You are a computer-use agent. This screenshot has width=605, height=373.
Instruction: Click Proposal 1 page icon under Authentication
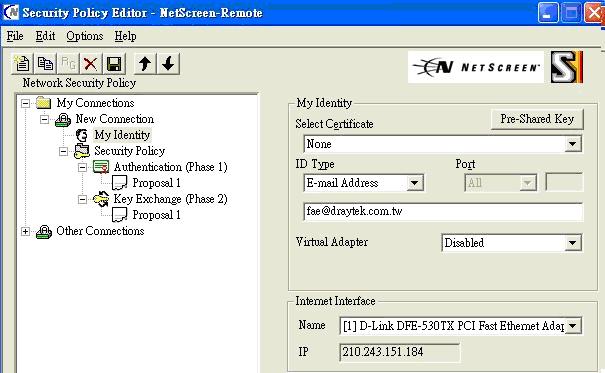click(120, 183)
